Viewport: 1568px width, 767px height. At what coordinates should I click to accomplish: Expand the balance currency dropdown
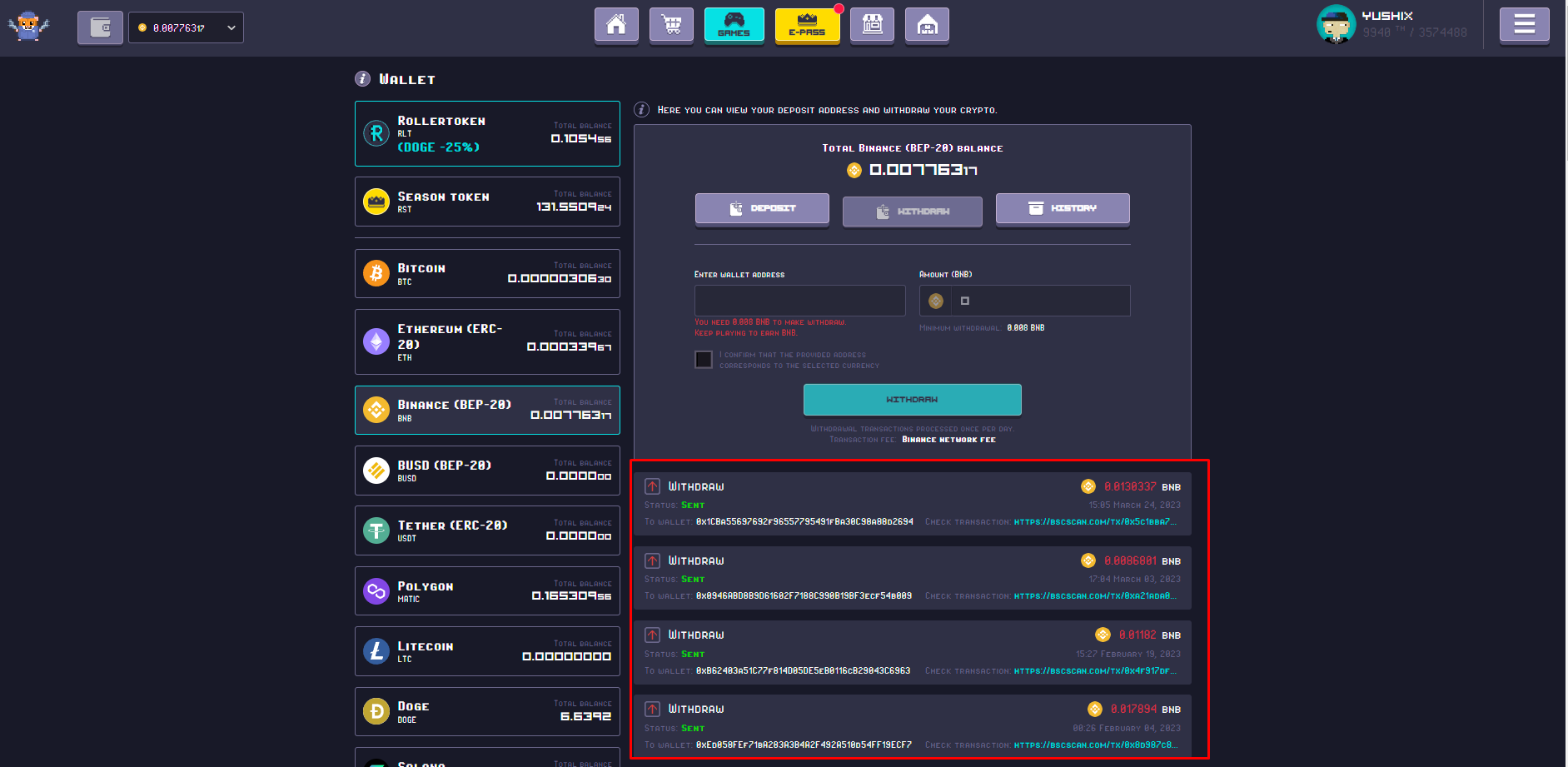186,27
